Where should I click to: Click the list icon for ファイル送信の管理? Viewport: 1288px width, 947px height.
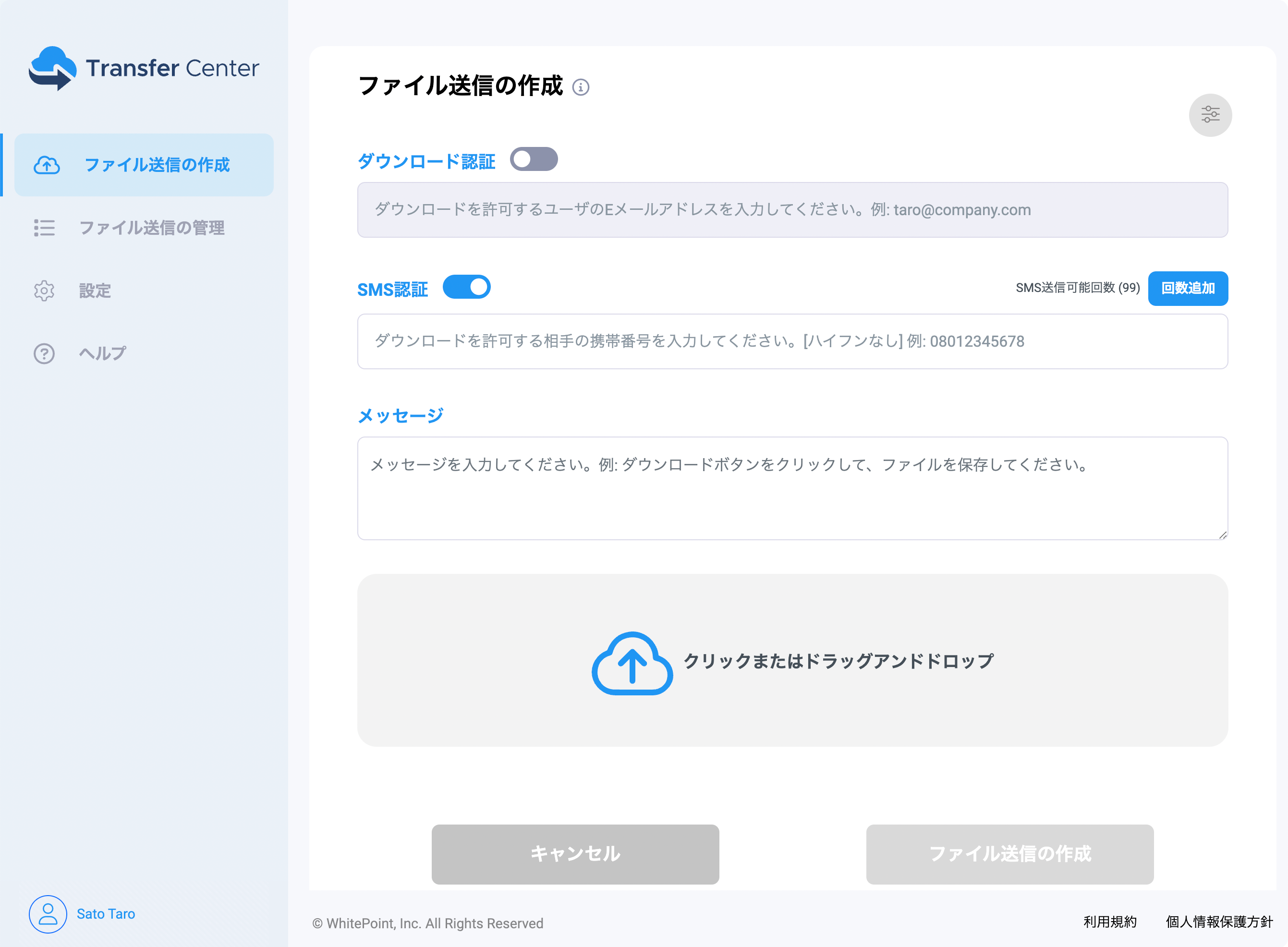coord(44,228)
